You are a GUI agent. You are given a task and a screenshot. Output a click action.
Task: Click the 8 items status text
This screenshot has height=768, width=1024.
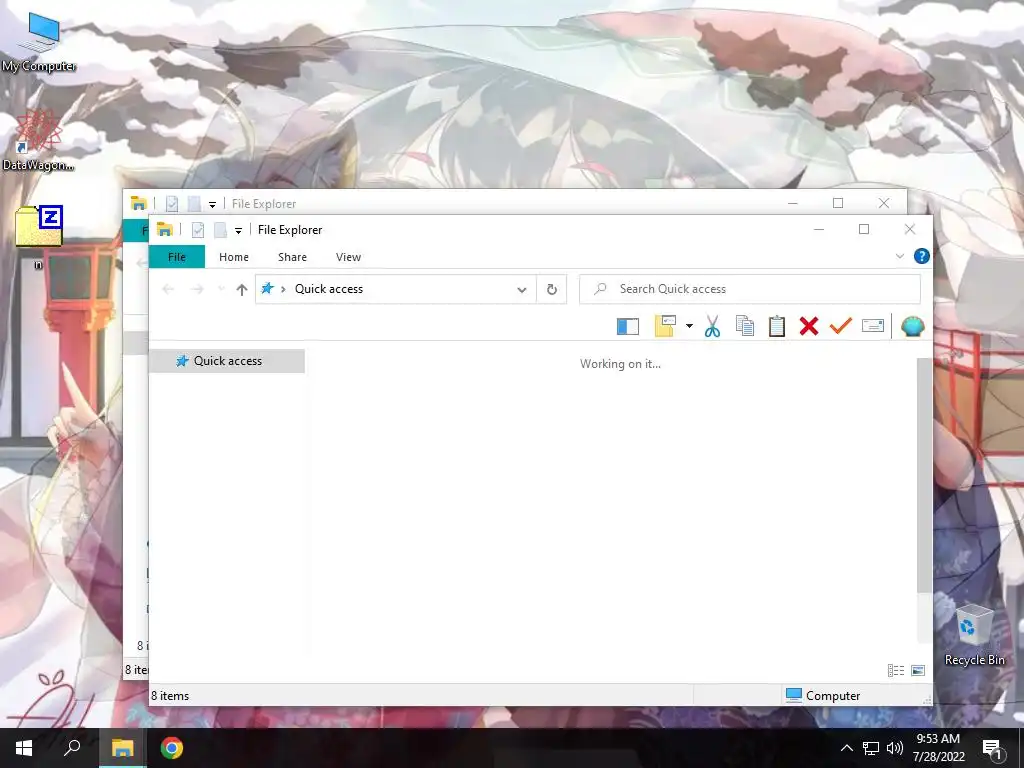[x=170, y=696]
